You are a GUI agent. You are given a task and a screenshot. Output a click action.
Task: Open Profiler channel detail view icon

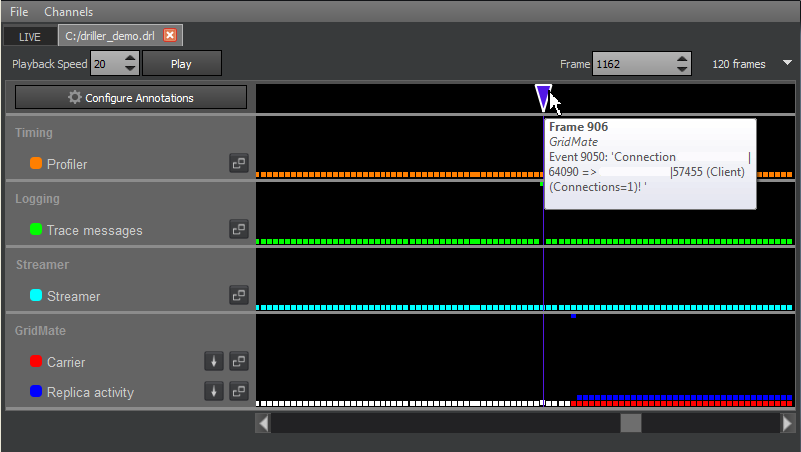(x=238, y=164)
